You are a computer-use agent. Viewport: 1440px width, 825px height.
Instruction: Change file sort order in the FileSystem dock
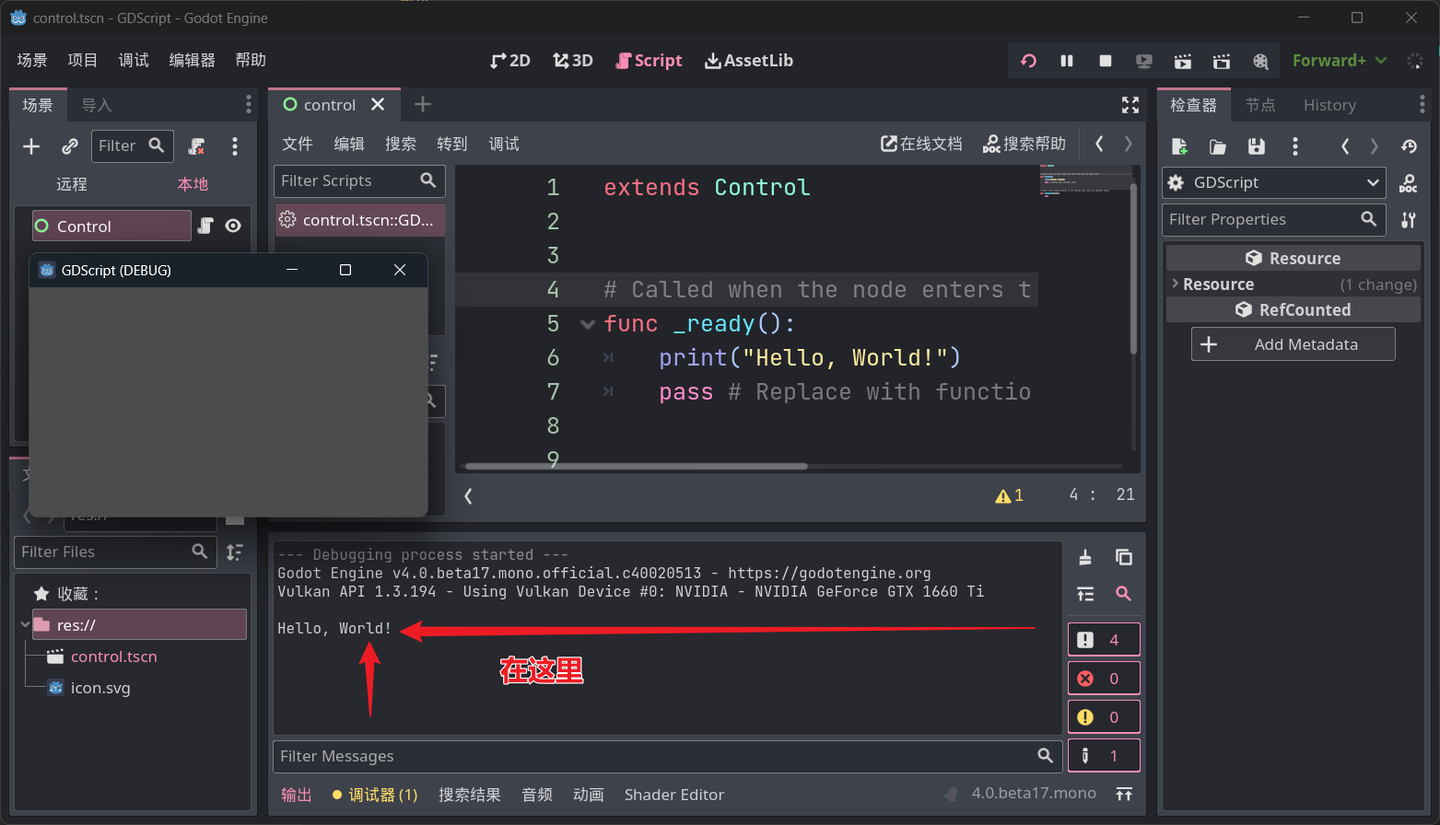tap(234, 552)
